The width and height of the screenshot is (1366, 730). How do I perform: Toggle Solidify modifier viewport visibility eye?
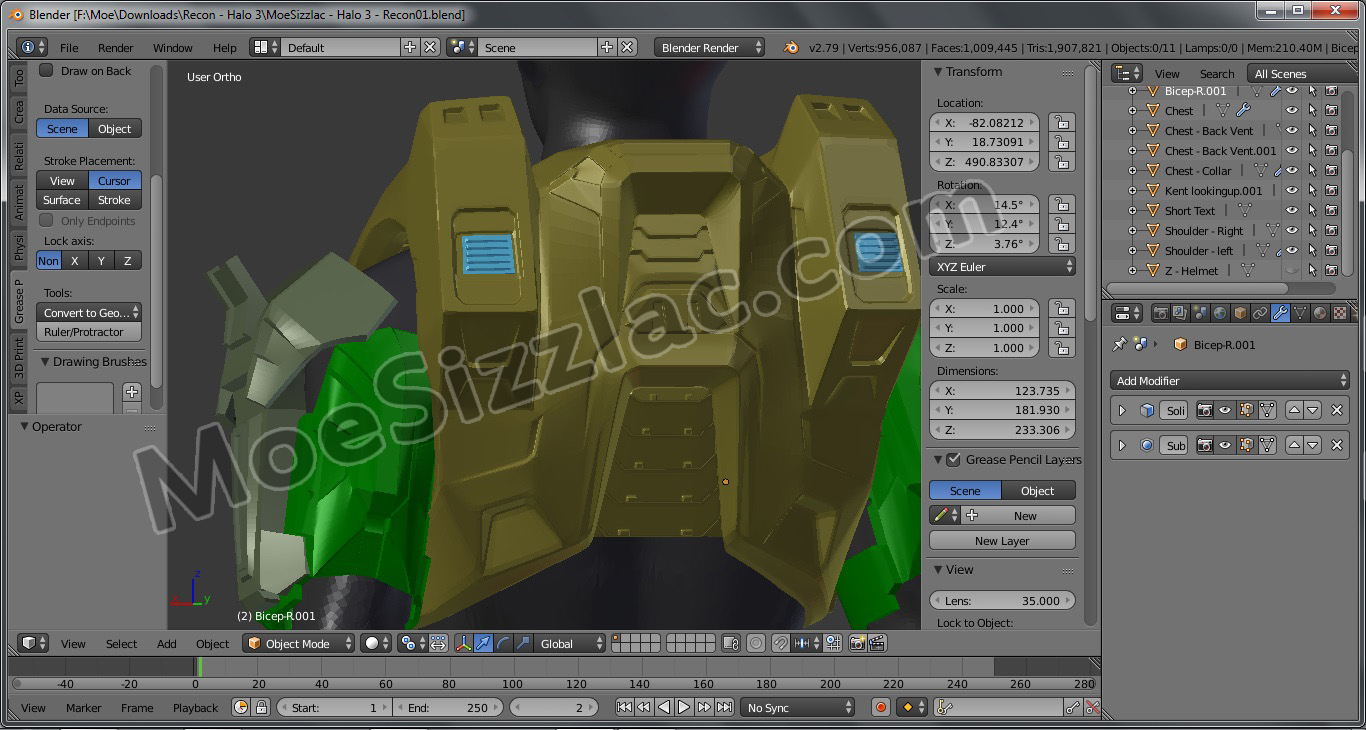coord(1225,411)
